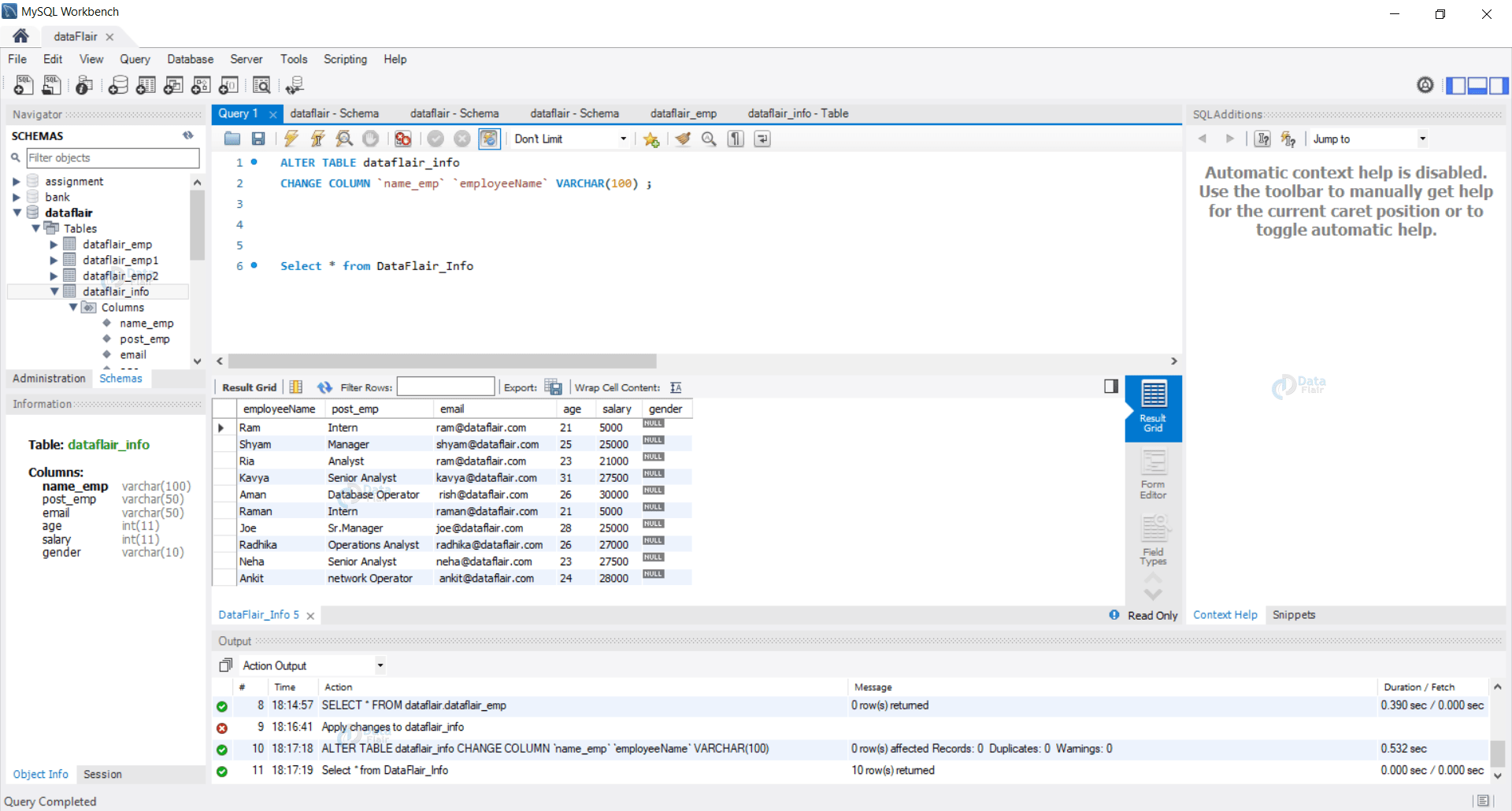Save current query as a snippet
This screenshot has height=811, width=1512.
click(651, 139)
